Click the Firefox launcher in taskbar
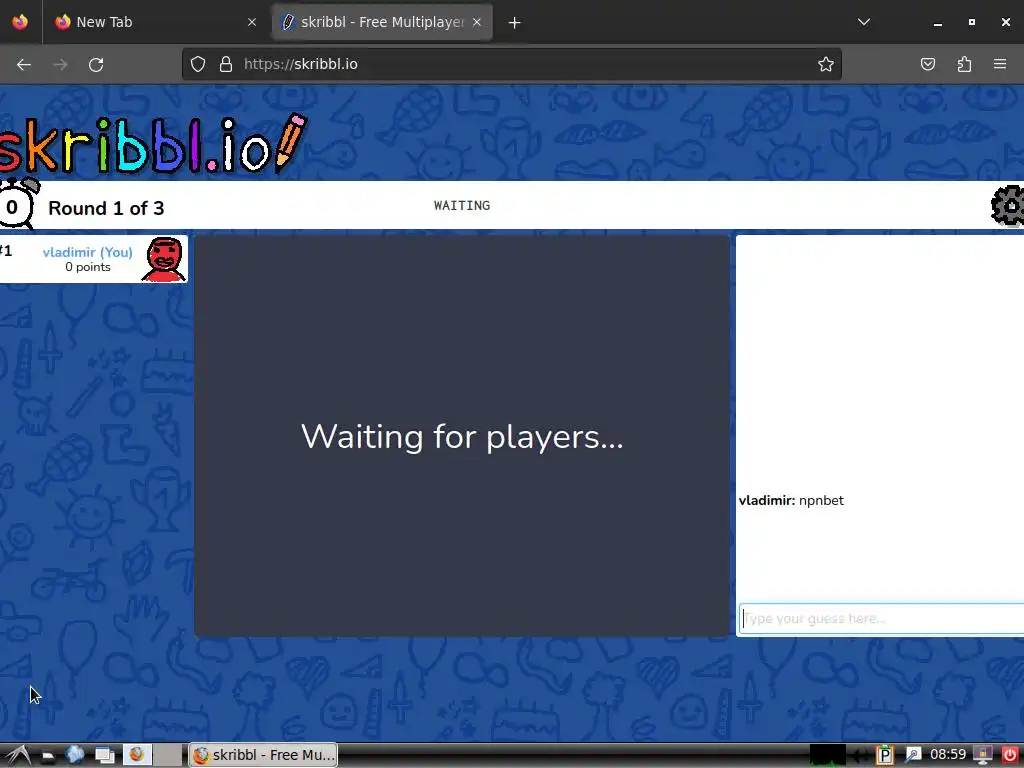The height and width of the screenshot is (768, 1024). pyautogui.click(x=137, y=755)
